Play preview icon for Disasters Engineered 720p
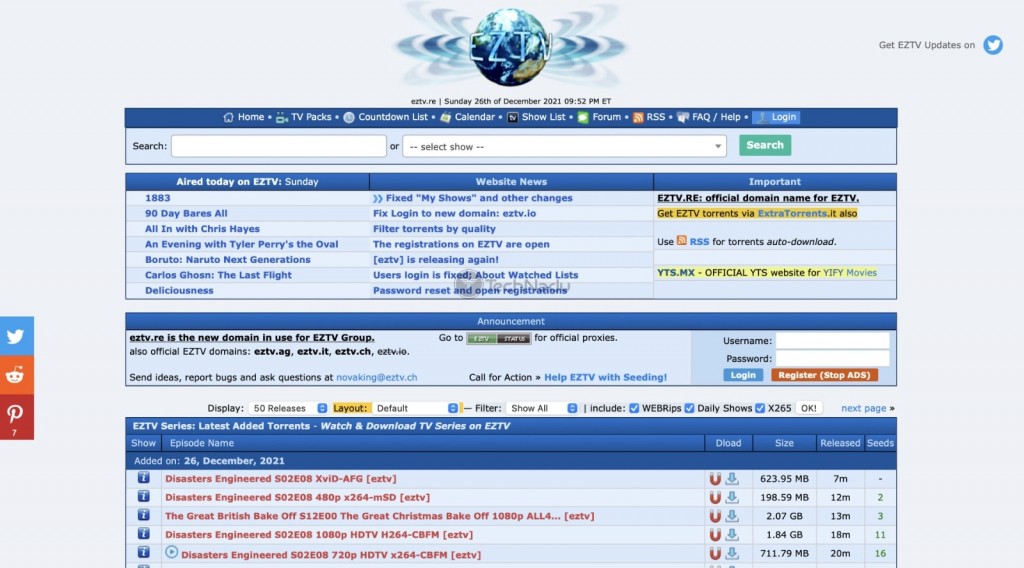 (x=171, y=552)
